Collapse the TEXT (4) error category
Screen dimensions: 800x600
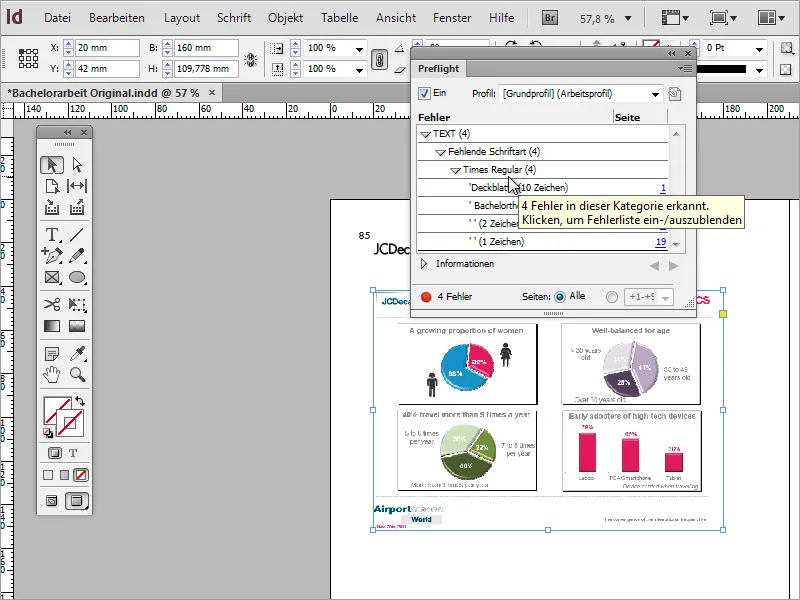pyautogui.click(x=426, y=135)
